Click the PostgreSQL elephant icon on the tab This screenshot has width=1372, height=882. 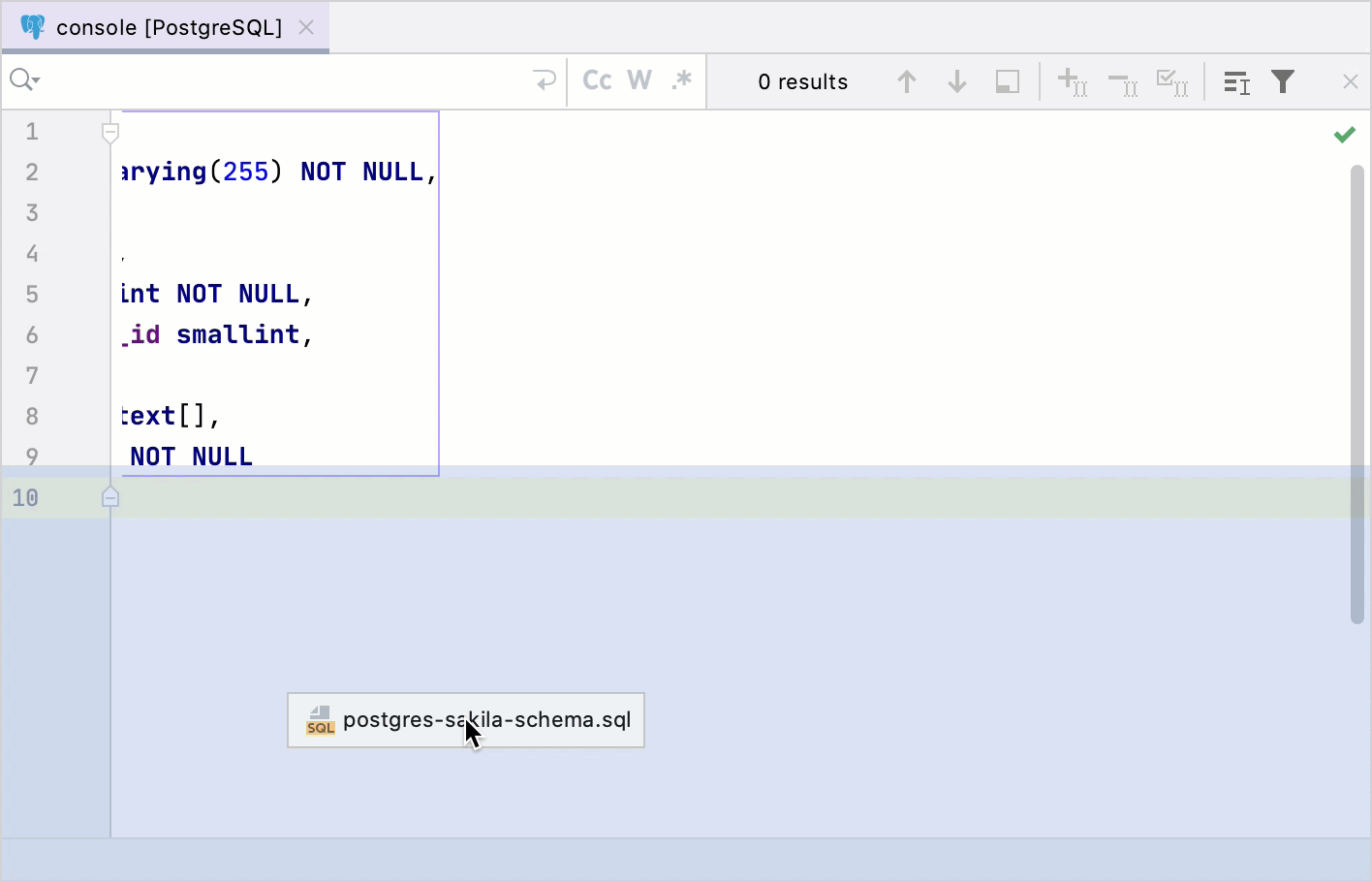34,27
